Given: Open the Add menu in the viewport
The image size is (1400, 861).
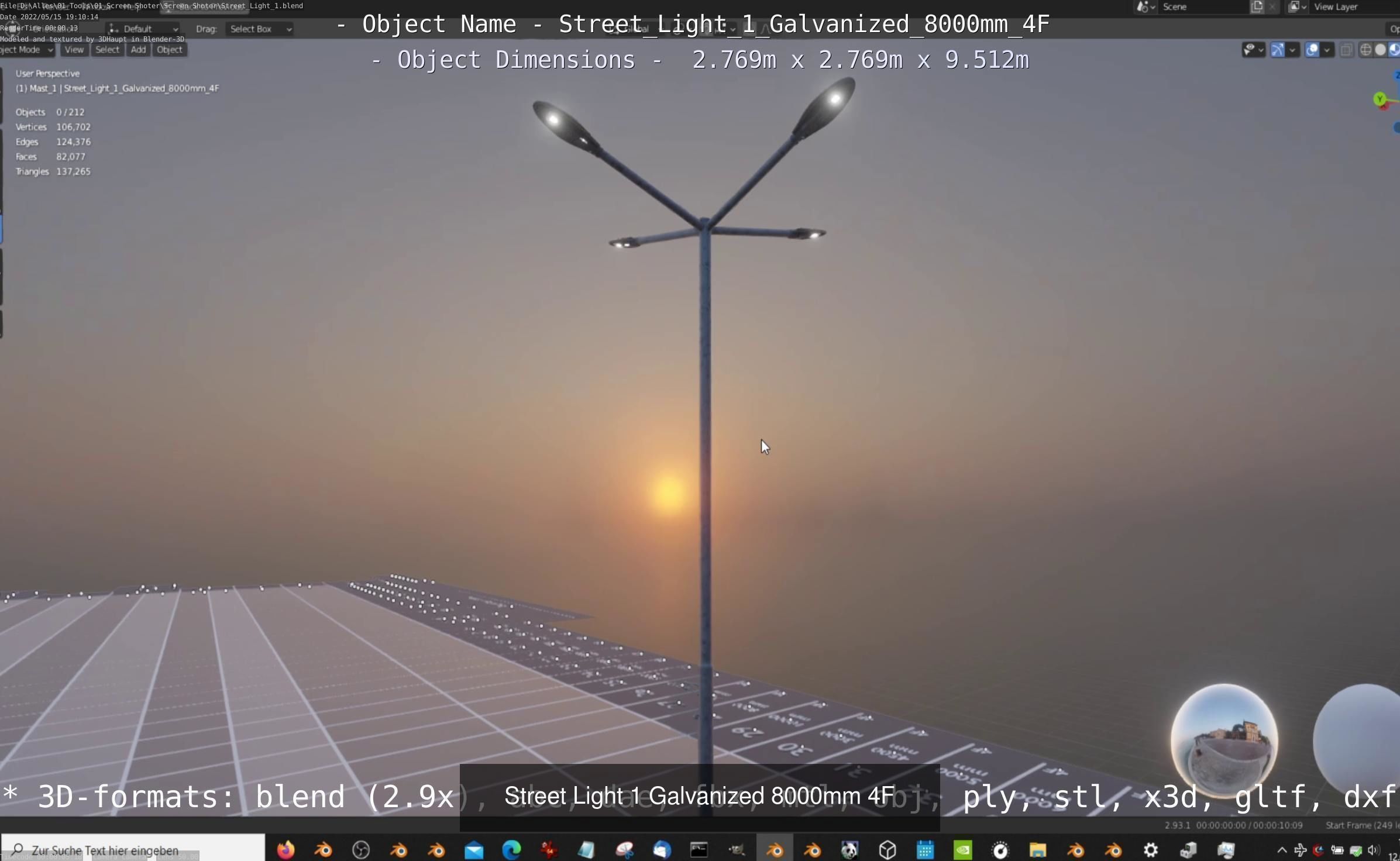Looking at the screenshot, I should pyautogui.click(x=138, y=50).
